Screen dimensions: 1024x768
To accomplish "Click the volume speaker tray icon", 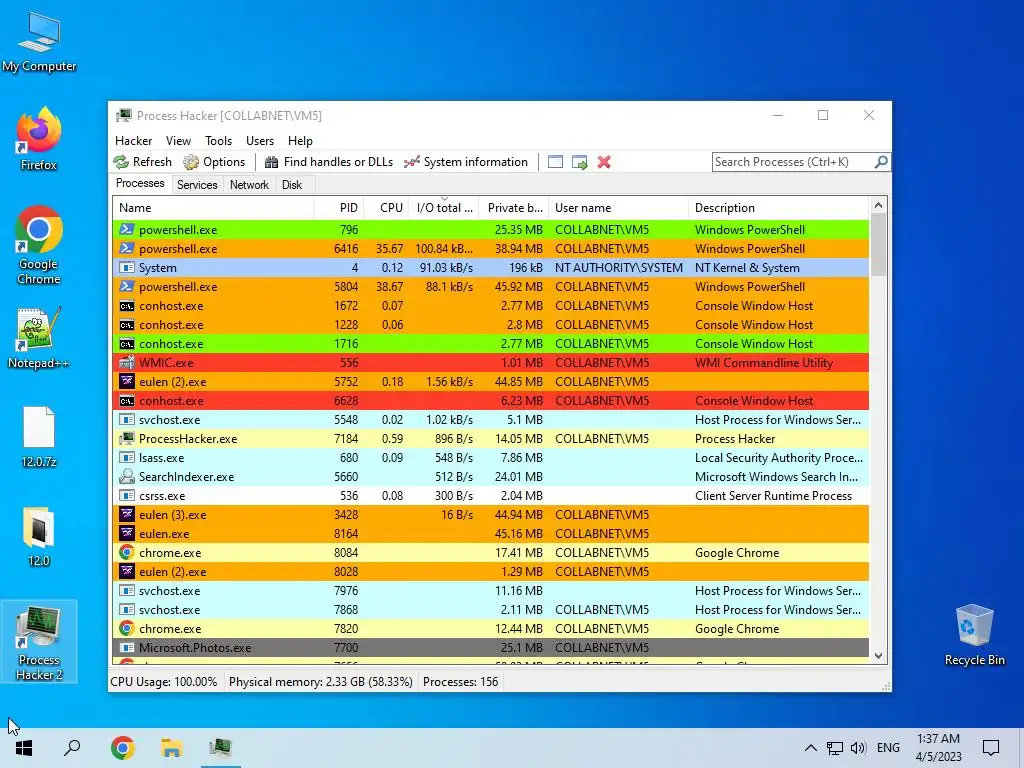I will pos(858,748).
